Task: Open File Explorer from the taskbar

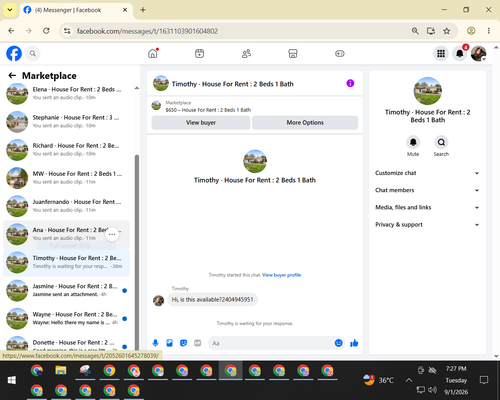Action: coord(61,370)
